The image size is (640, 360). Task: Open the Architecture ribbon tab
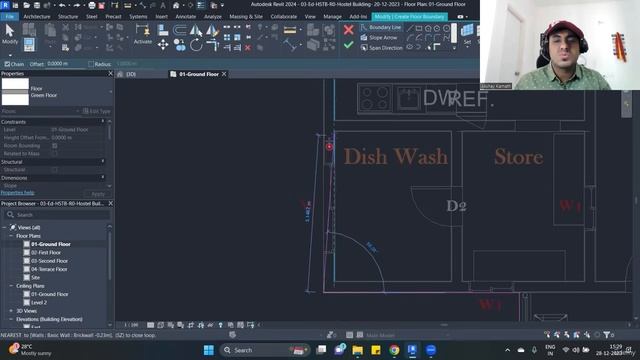(37, 17)
